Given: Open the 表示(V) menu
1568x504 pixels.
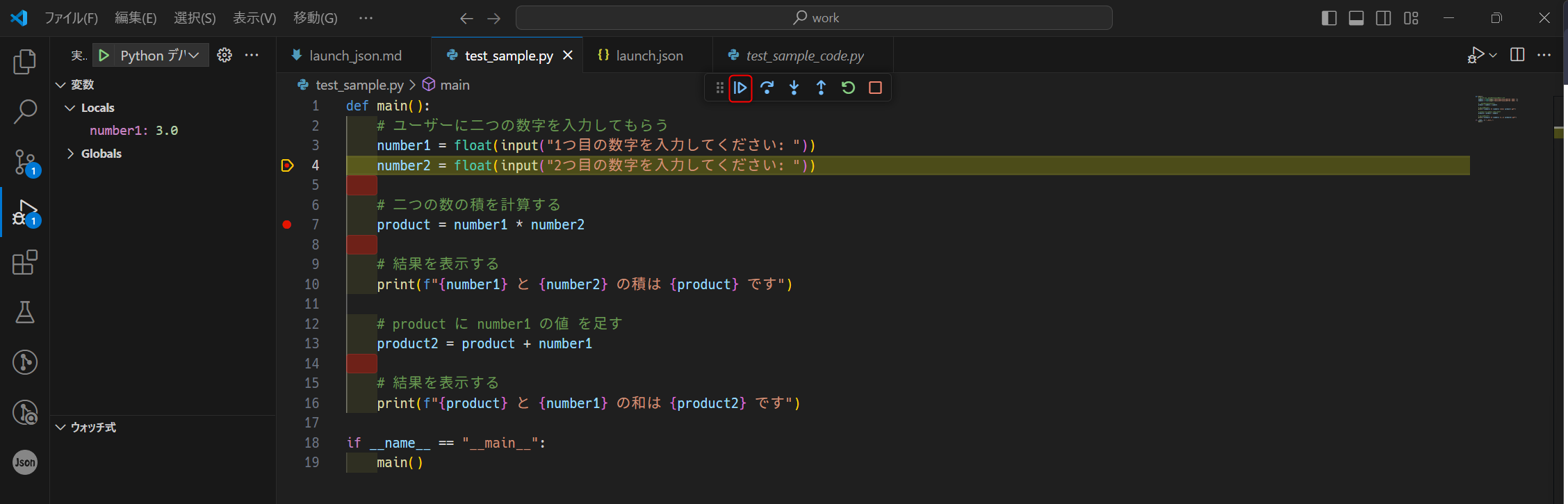Looking at the screenshot, I should [254, 18].
